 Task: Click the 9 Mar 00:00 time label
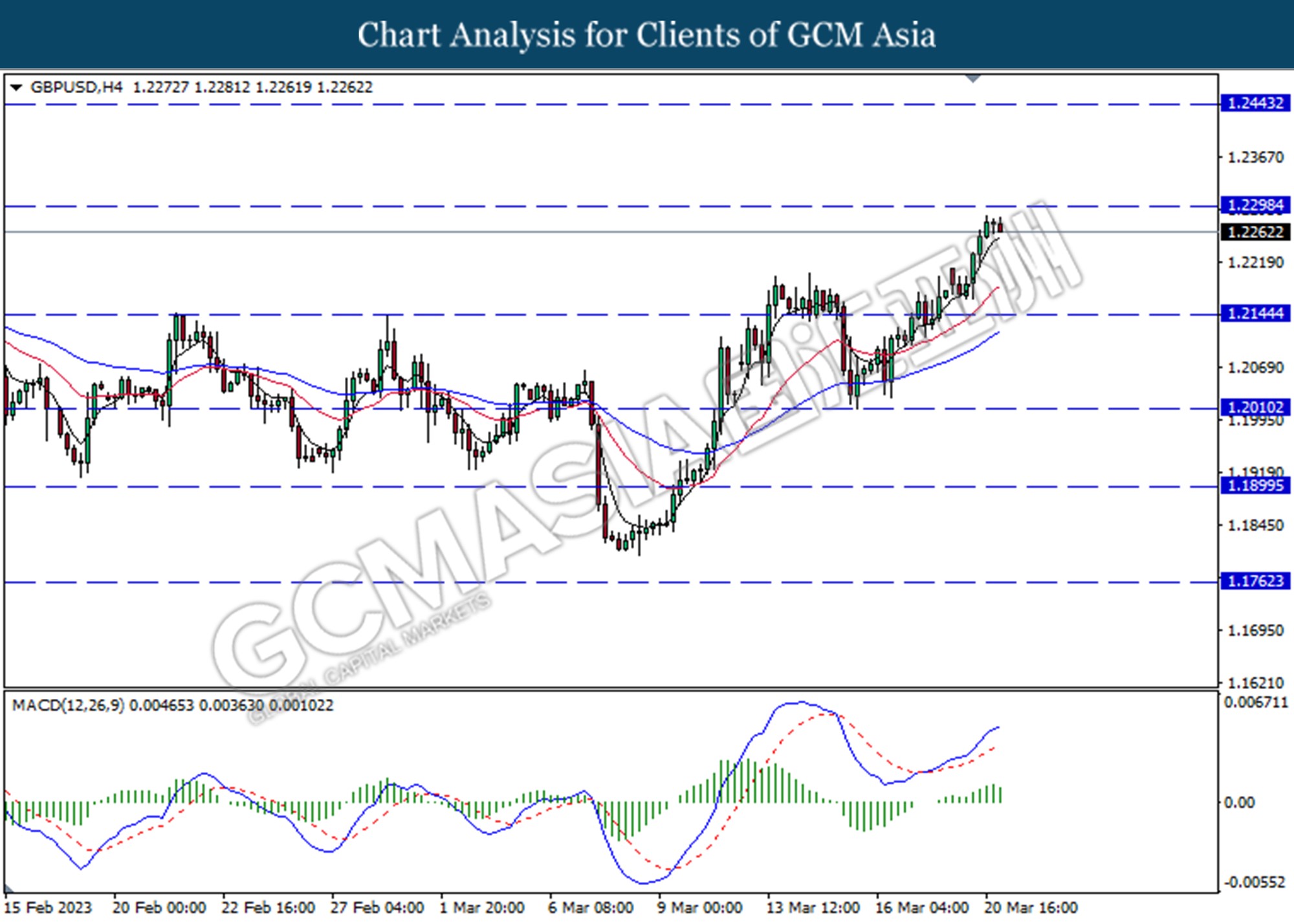pyautogui.click(x=700, y=908)
